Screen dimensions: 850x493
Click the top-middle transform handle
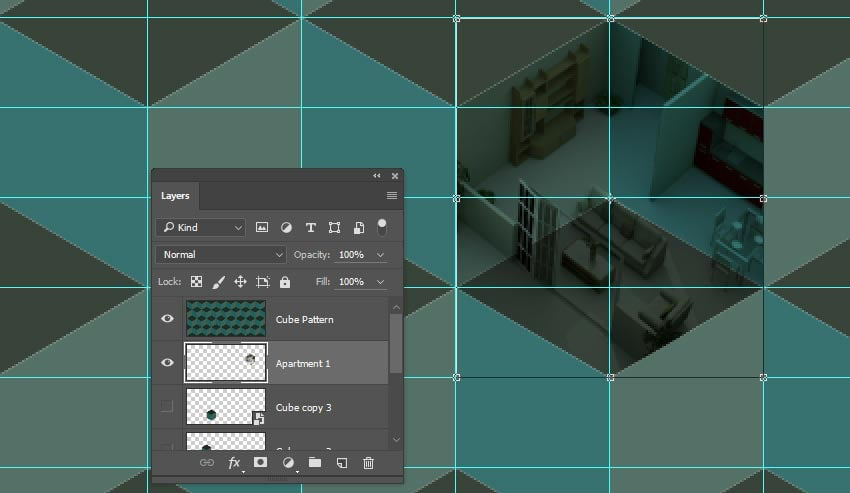click(x=610, y=19)
